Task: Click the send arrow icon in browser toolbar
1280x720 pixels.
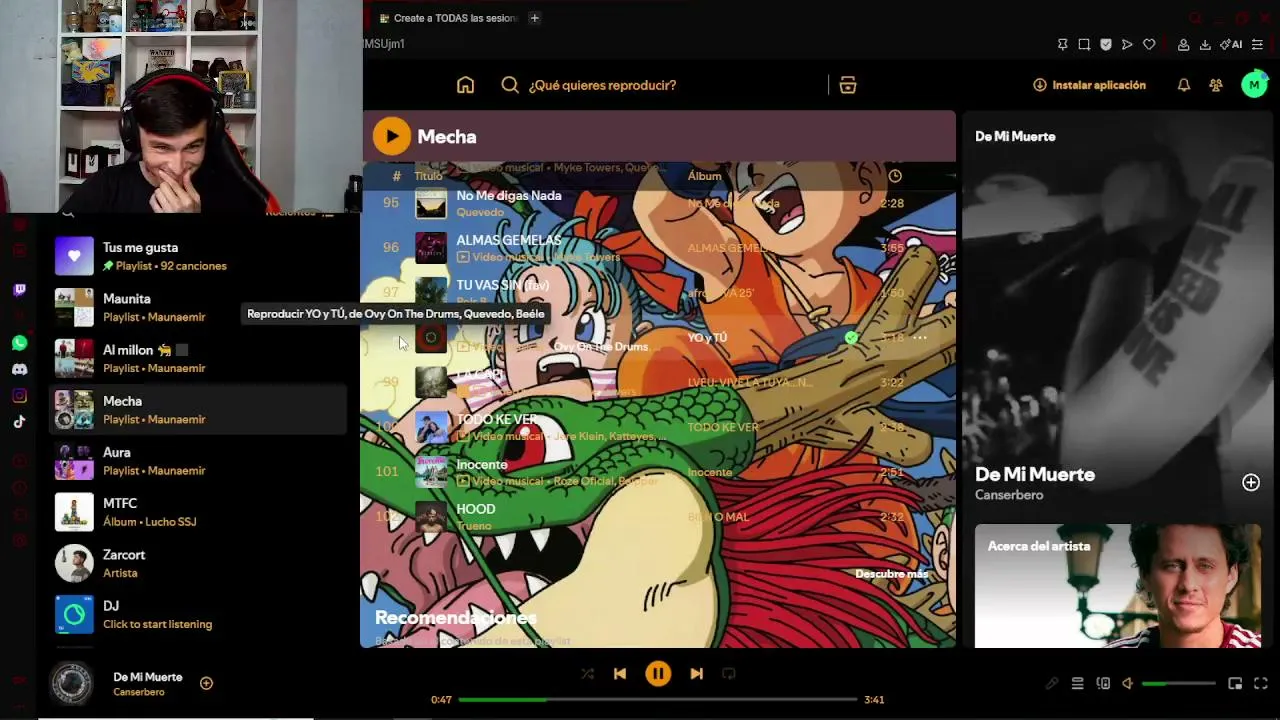Action: coord(1127,44)
